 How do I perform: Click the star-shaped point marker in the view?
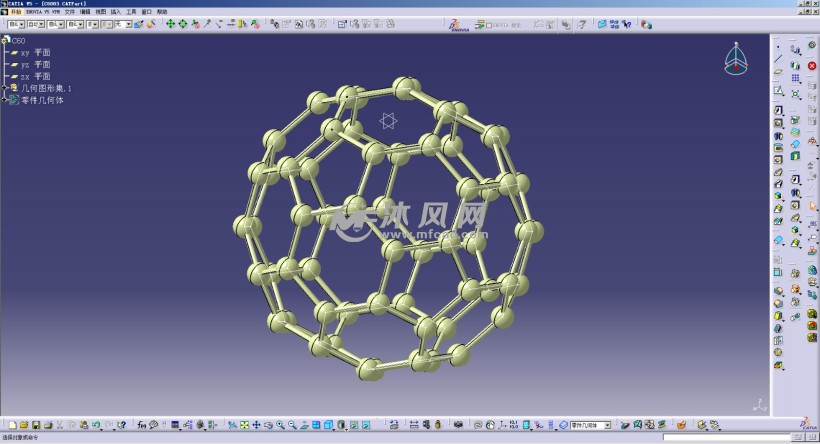[388, 121]
